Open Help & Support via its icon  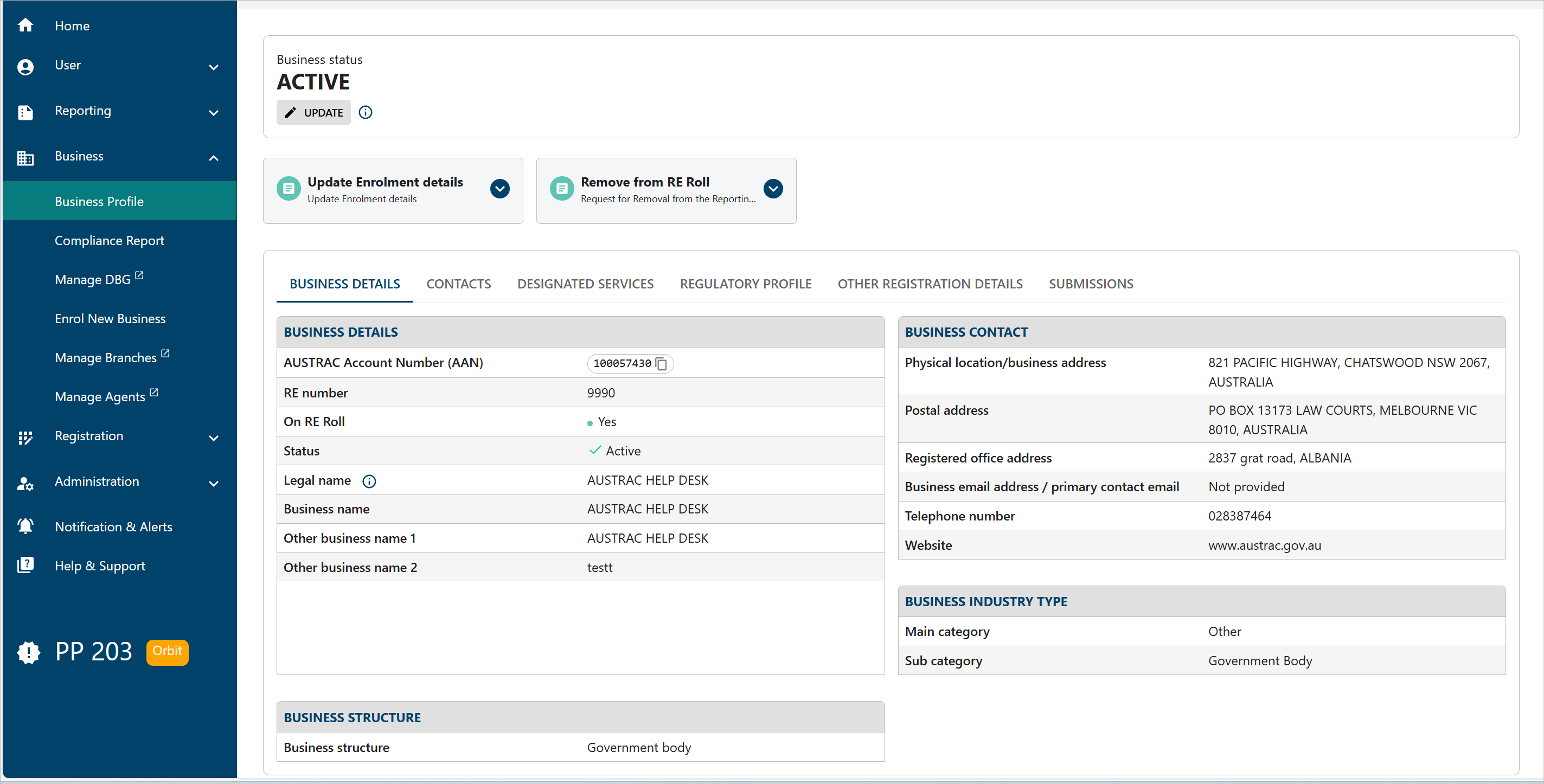tap(25, 564)
